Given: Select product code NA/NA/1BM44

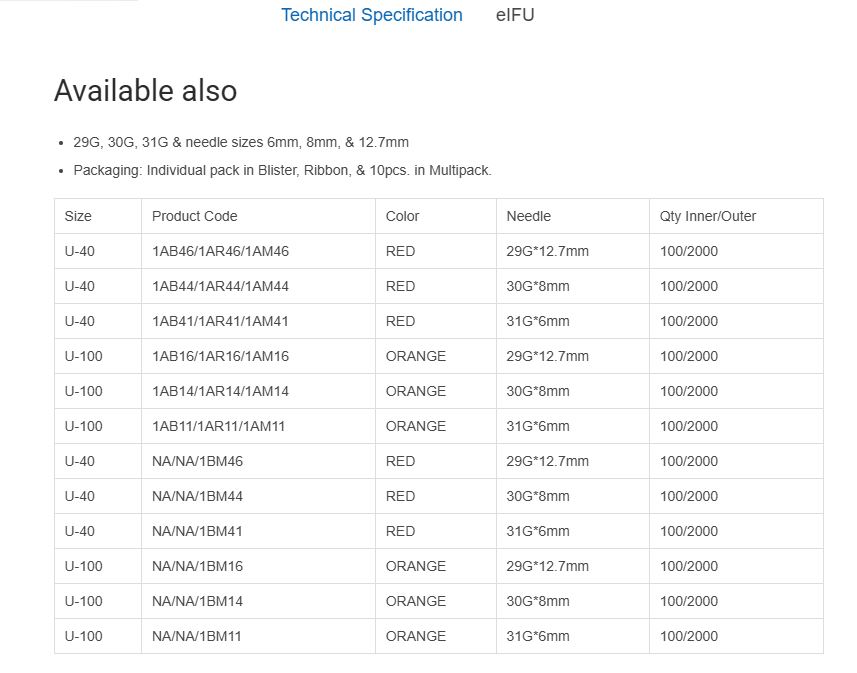Looking at the screenshot, I should pyautogui.click(x=197, y=496).
